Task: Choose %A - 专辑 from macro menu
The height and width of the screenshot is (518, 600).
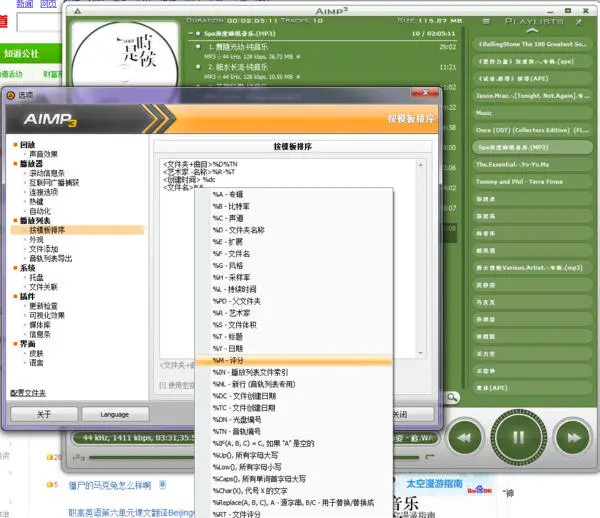Action: pyautogui.click(x=294, y=194)
